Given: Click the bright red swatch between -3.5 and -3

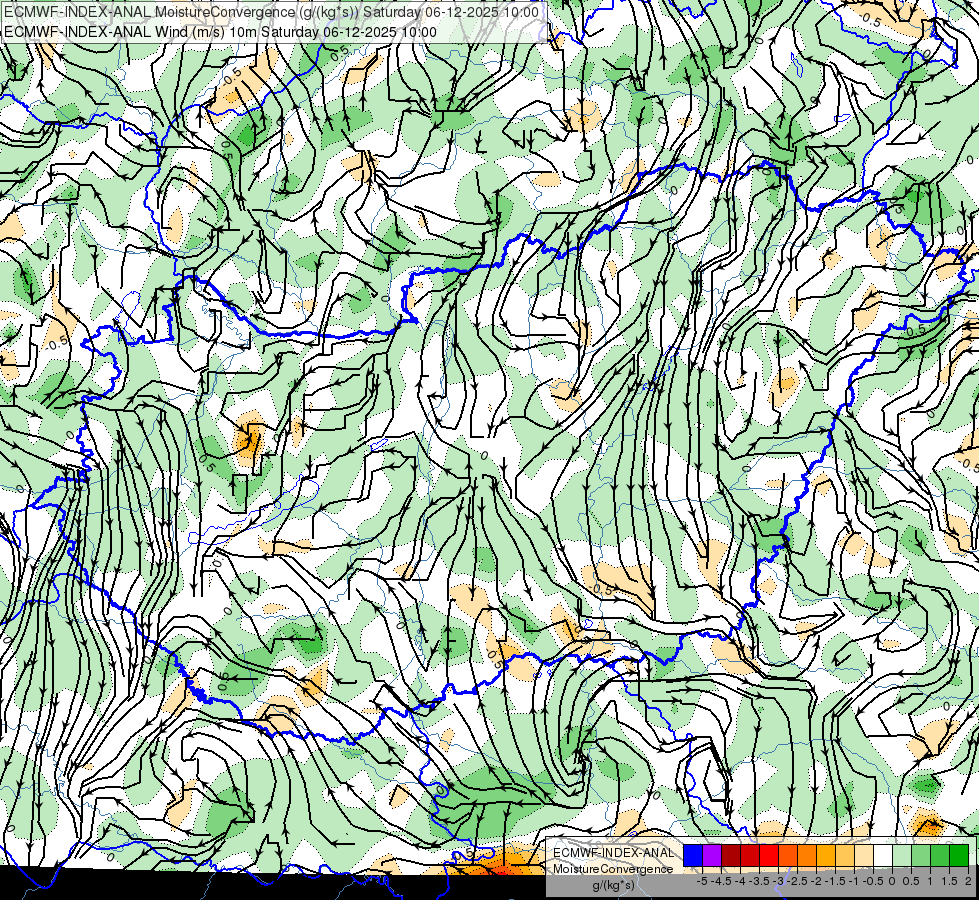Looking at the screenshot, I should [769, 856].
